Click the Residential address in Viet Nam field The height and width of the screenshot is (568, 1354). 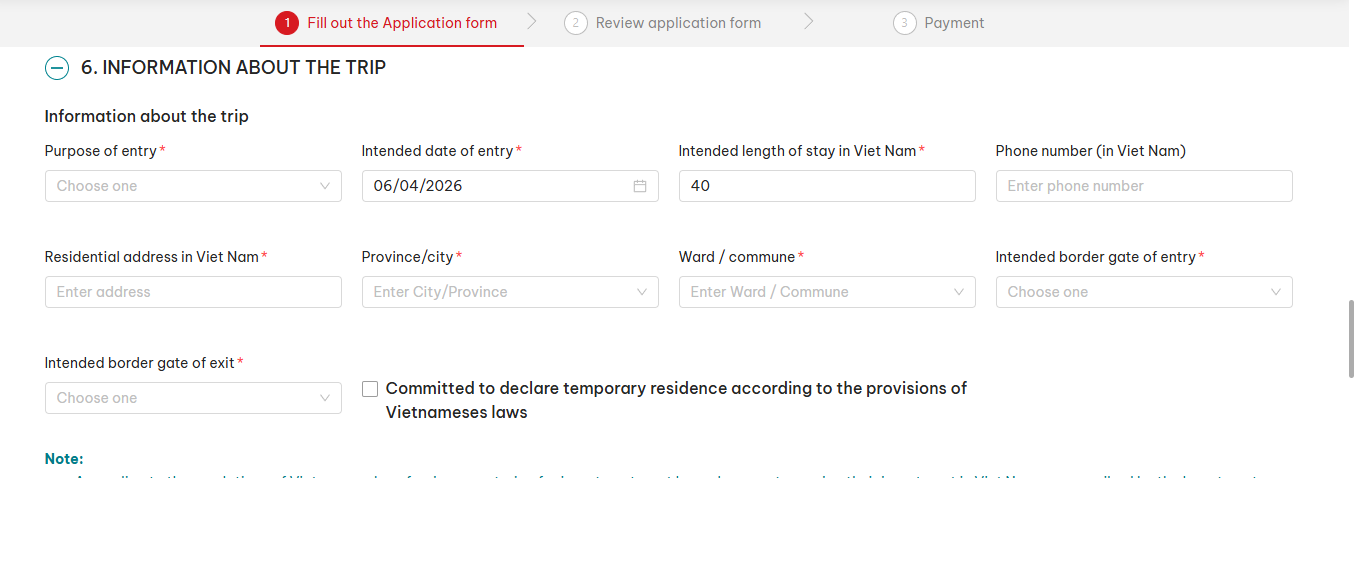(x=193, y=292)
